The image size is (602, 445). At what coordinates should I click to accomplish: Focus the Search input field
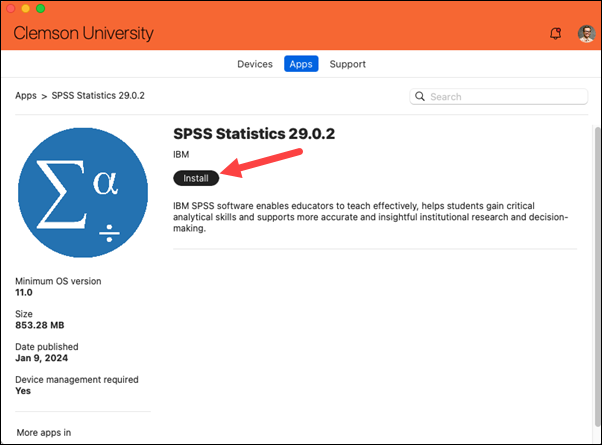499,96
